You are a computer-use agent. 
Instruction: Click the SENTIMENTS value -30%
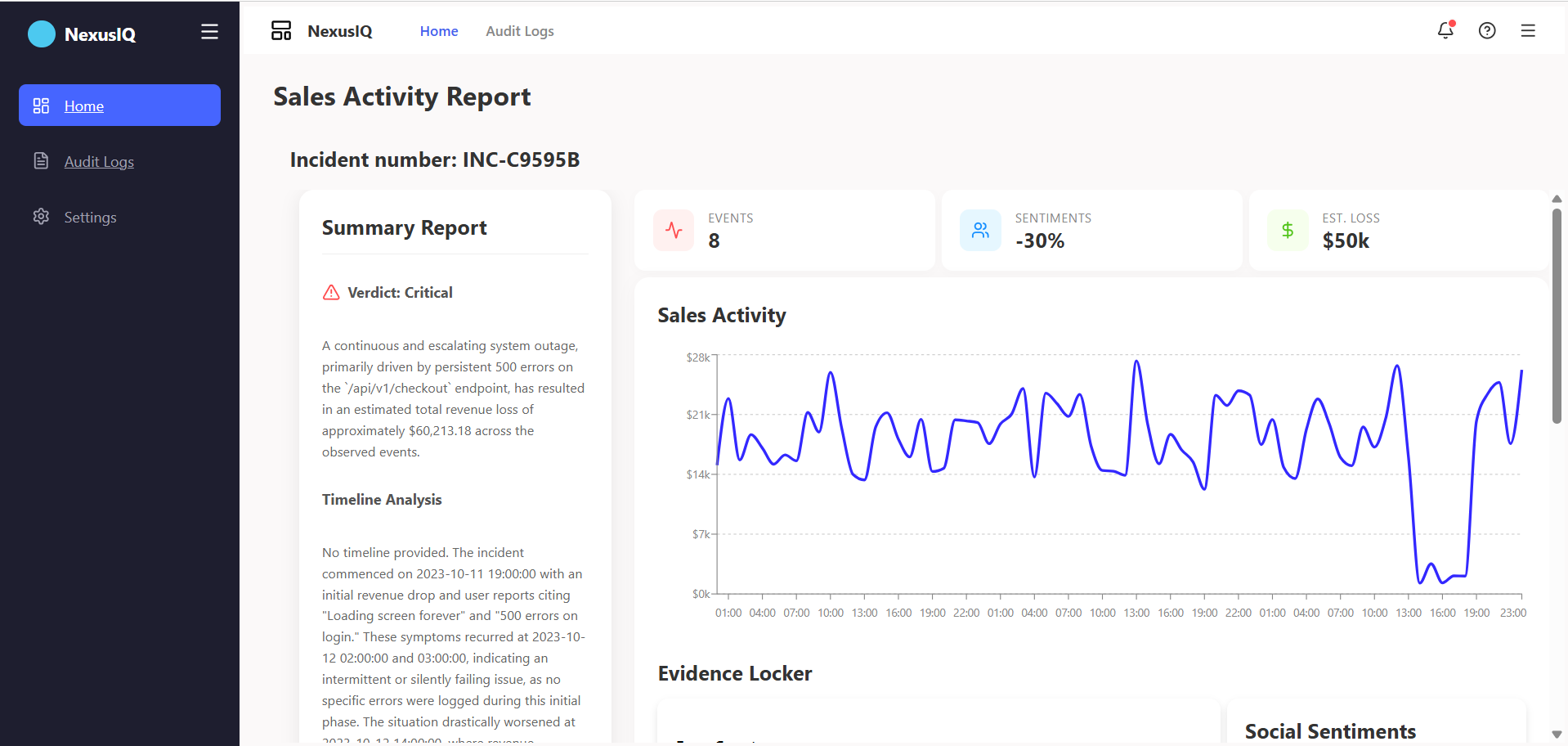(1040, 240)
